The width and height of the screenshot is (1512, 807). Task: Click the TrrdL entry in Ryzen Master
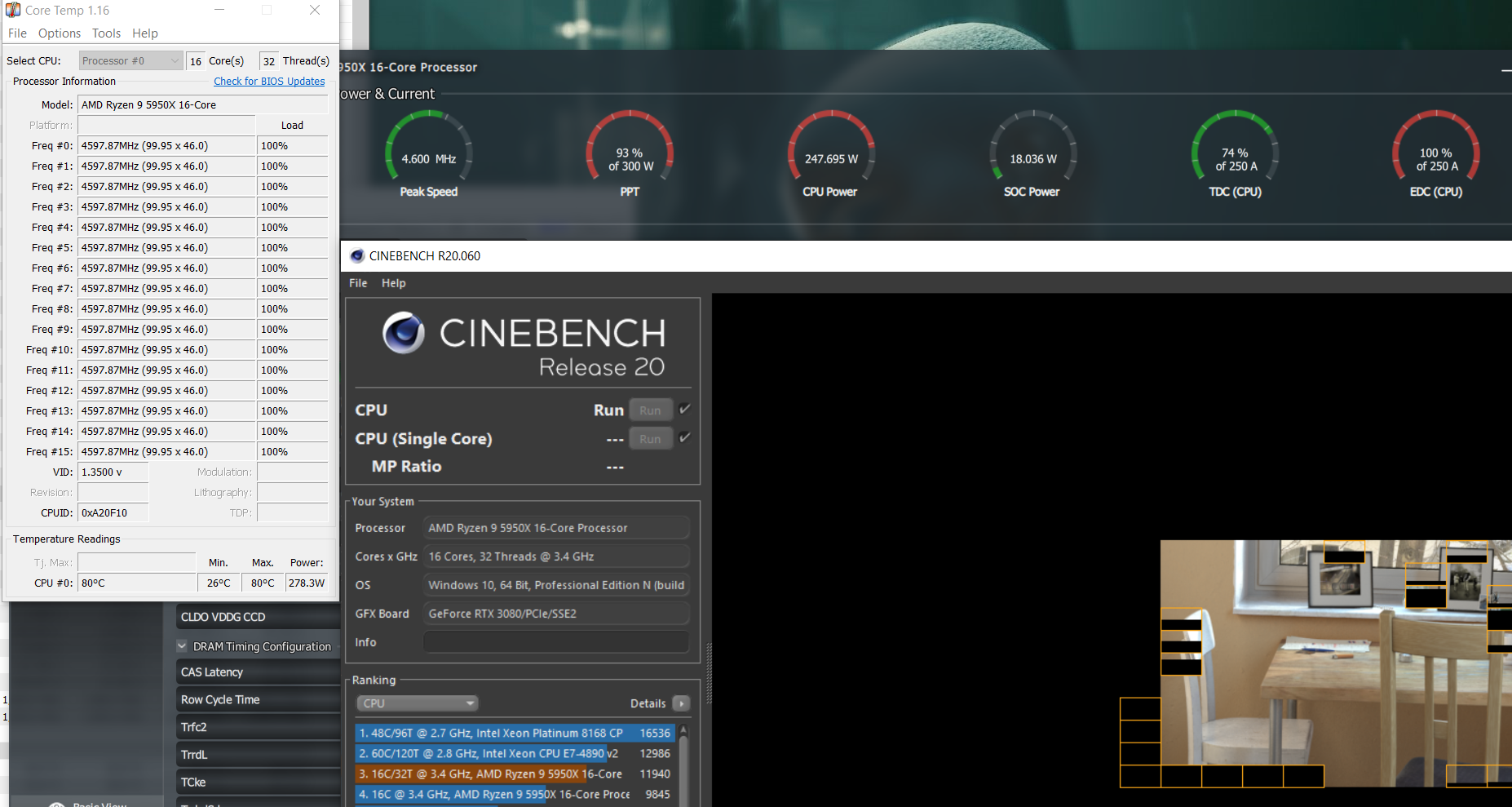point(258,755)
